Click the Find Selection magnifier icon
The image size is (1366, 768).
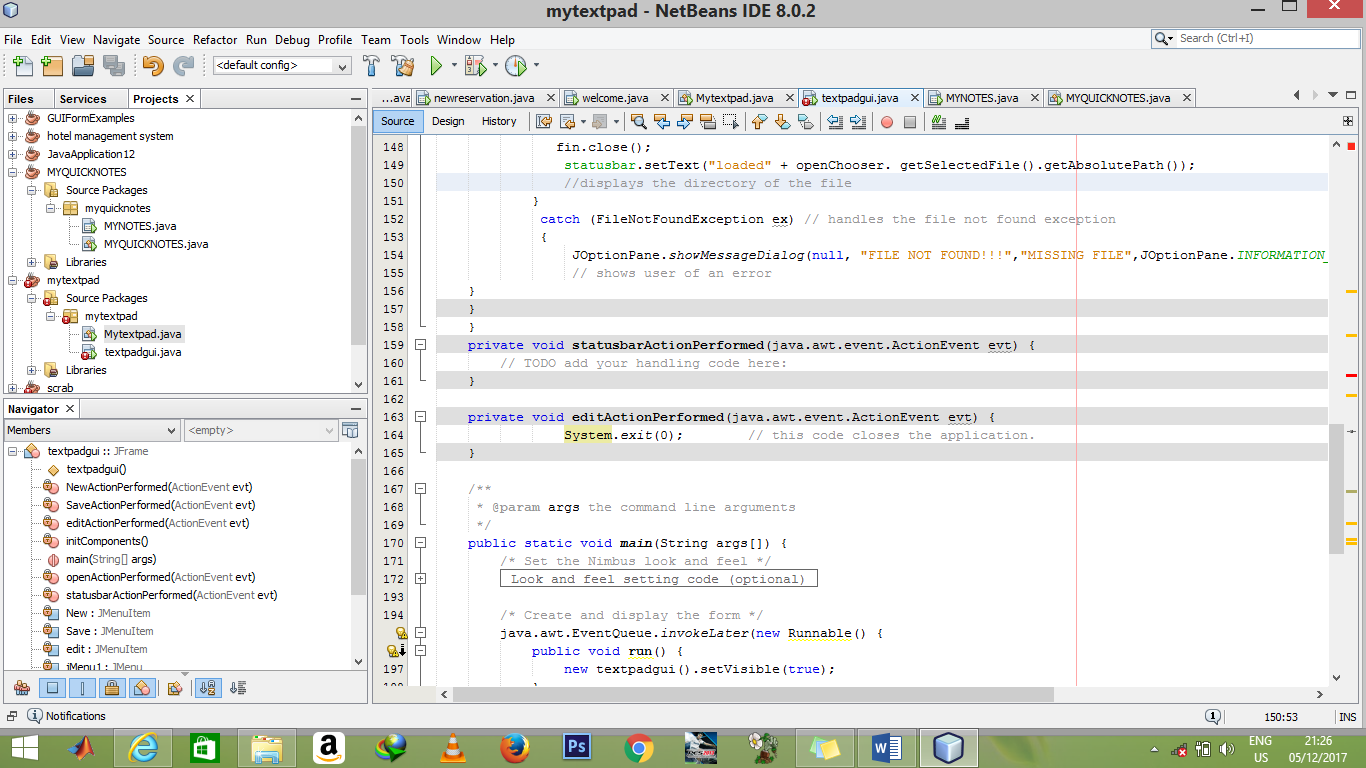pos(638,122)
